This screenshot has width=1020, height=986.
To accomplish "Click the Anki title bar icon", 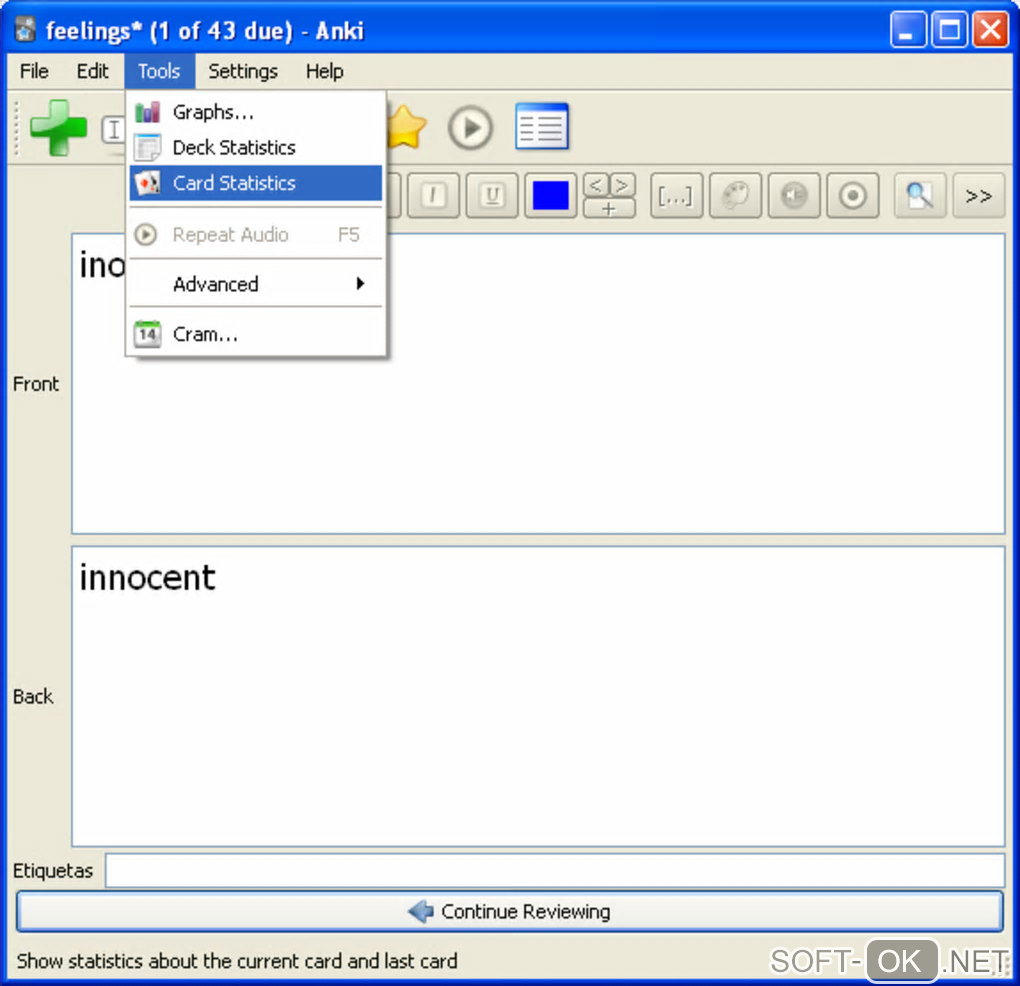I will (x=25, y=30).
